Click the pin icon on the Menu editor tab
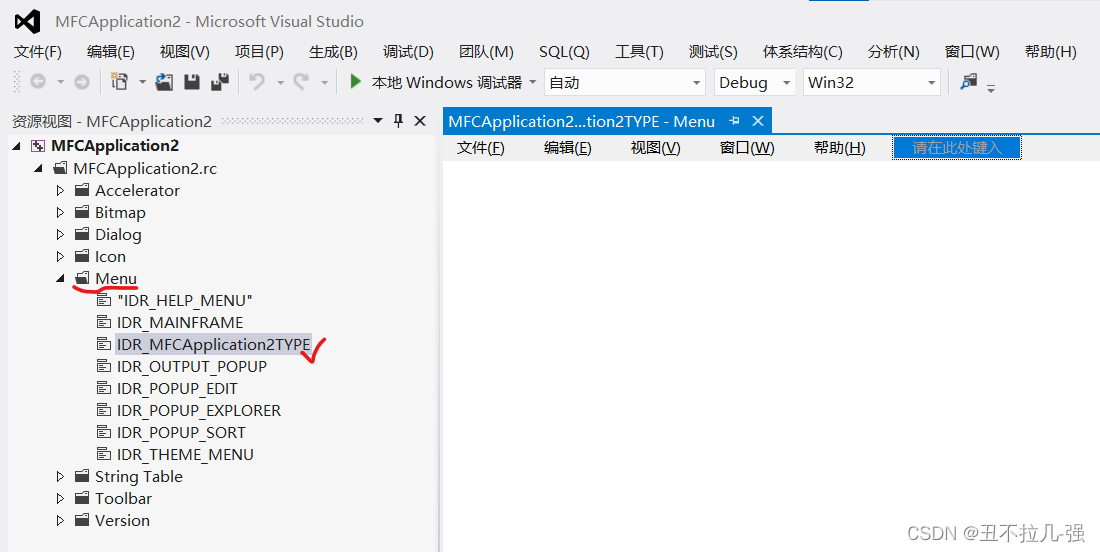 [735, 121]
